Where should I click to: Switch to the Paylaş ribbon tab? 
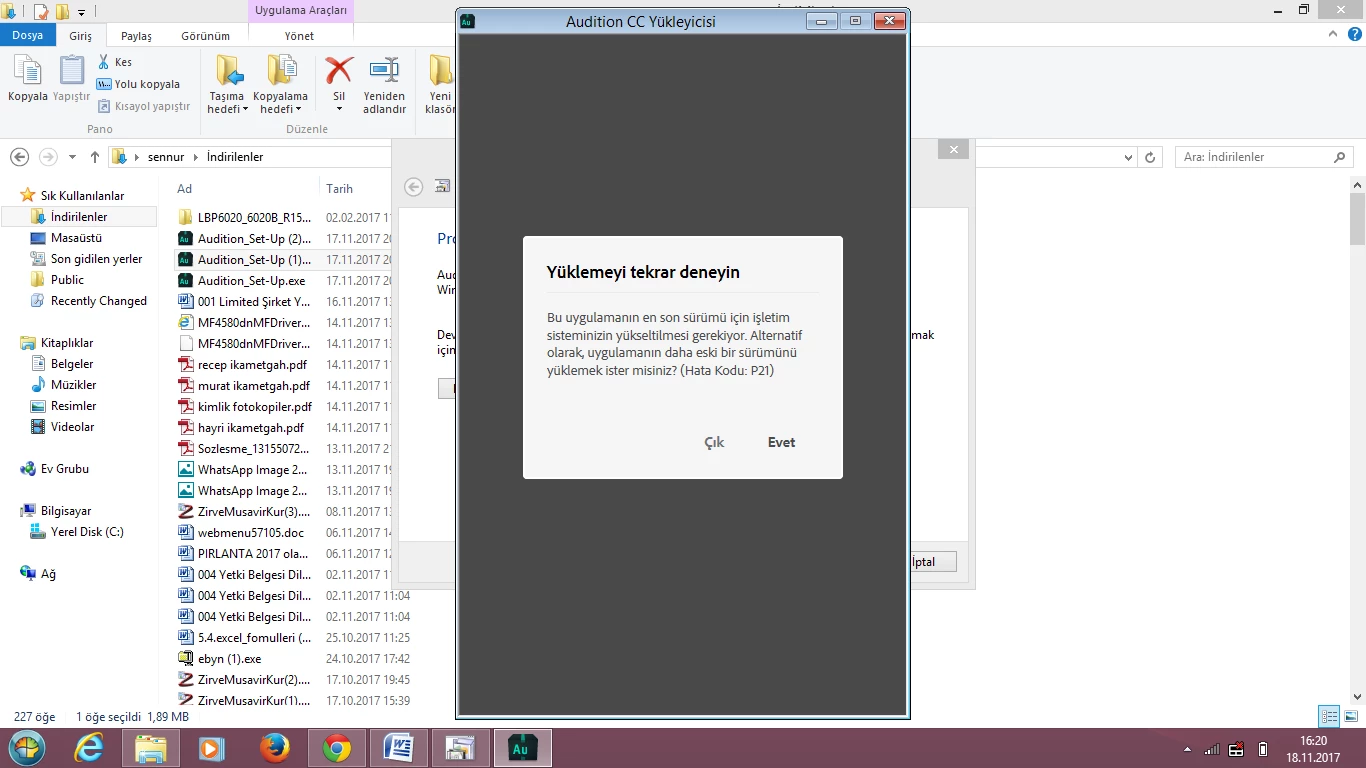(x=136, y=36)
